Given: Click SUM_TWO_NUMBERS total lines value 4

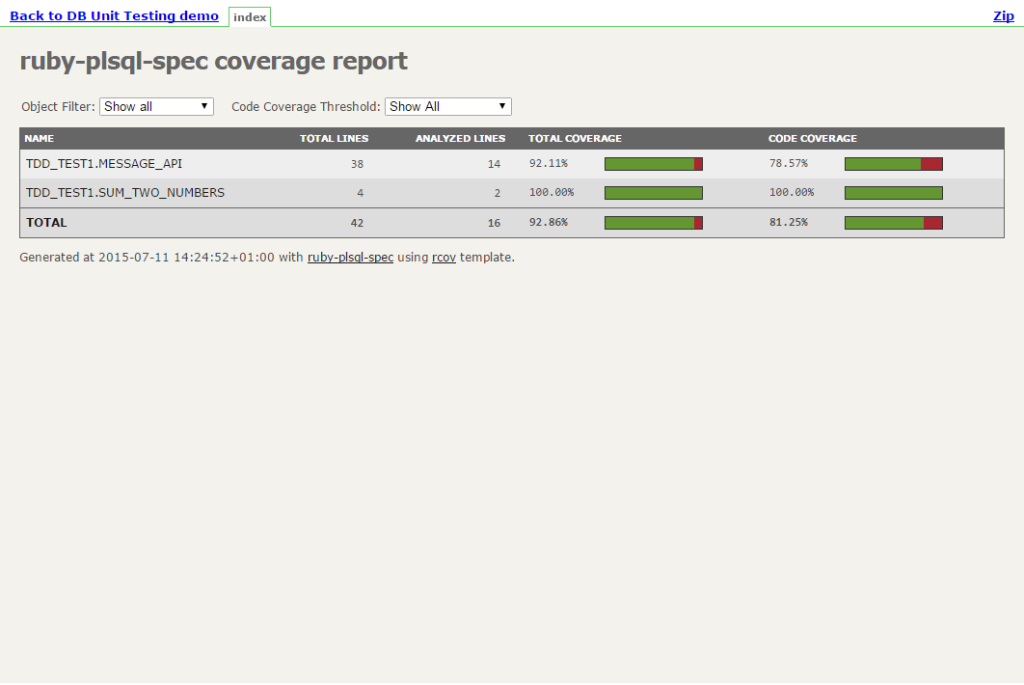Looking at the screenshot, I should (360, 193).
